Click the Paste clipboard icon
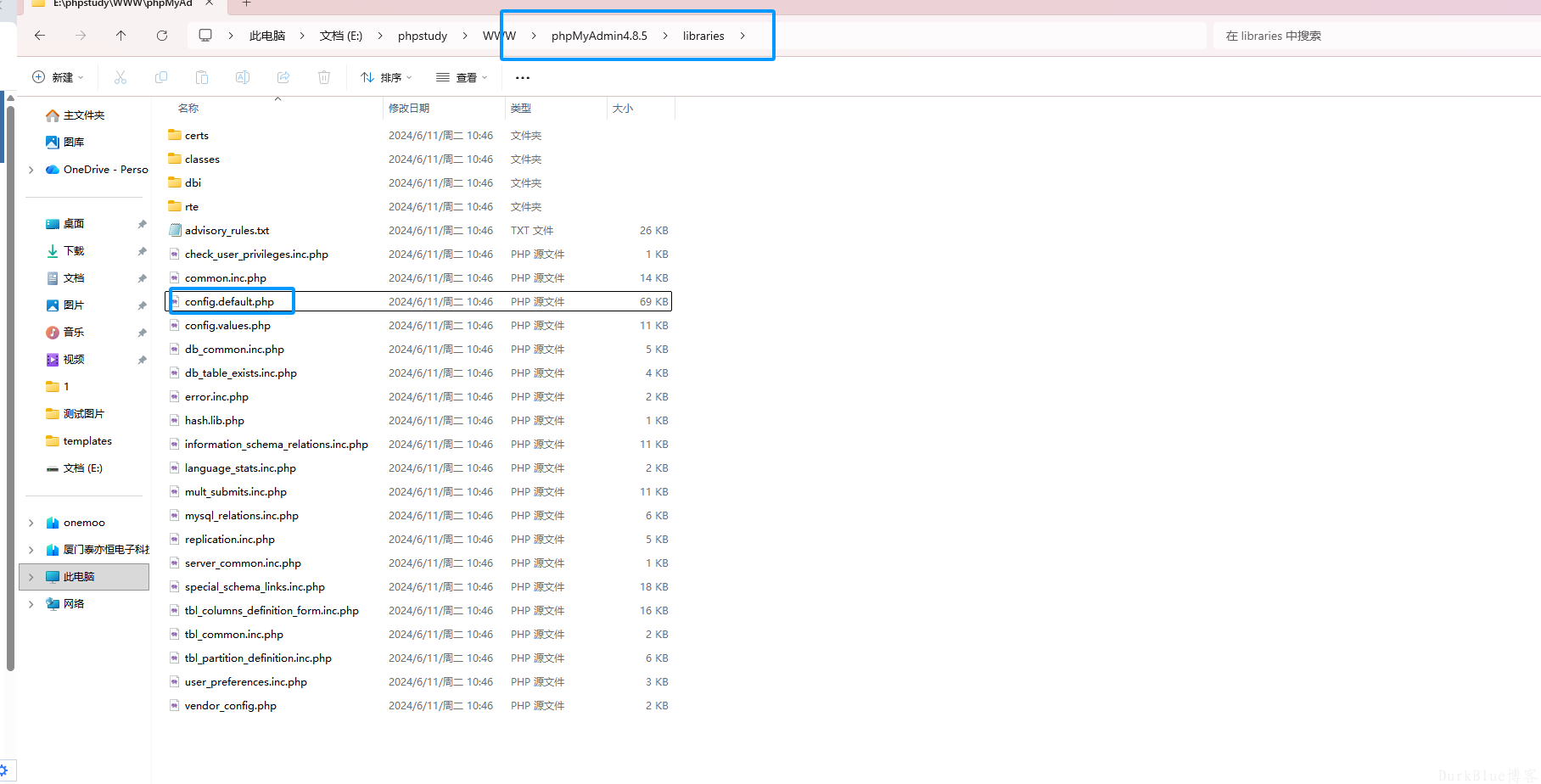Image resolution: width=1541 pixels, height=784 pixels. click(x=202, y=77)
